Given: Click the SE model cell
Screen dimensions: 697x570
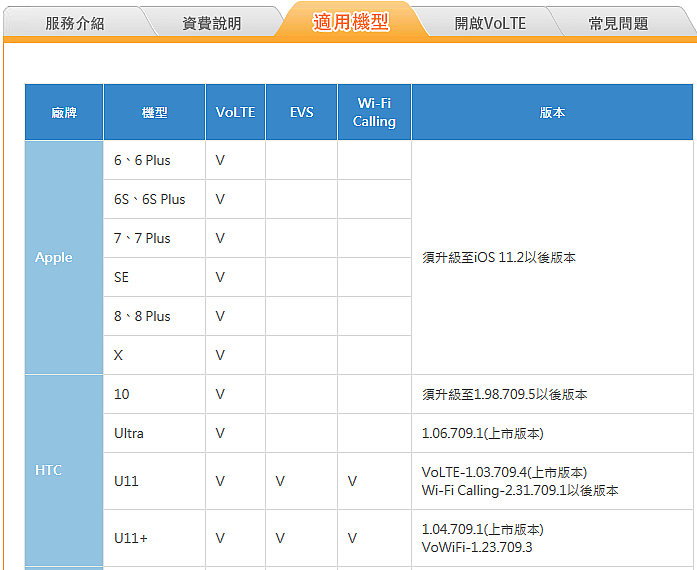Looking at the screenshot, I should [x=154, y=277].
